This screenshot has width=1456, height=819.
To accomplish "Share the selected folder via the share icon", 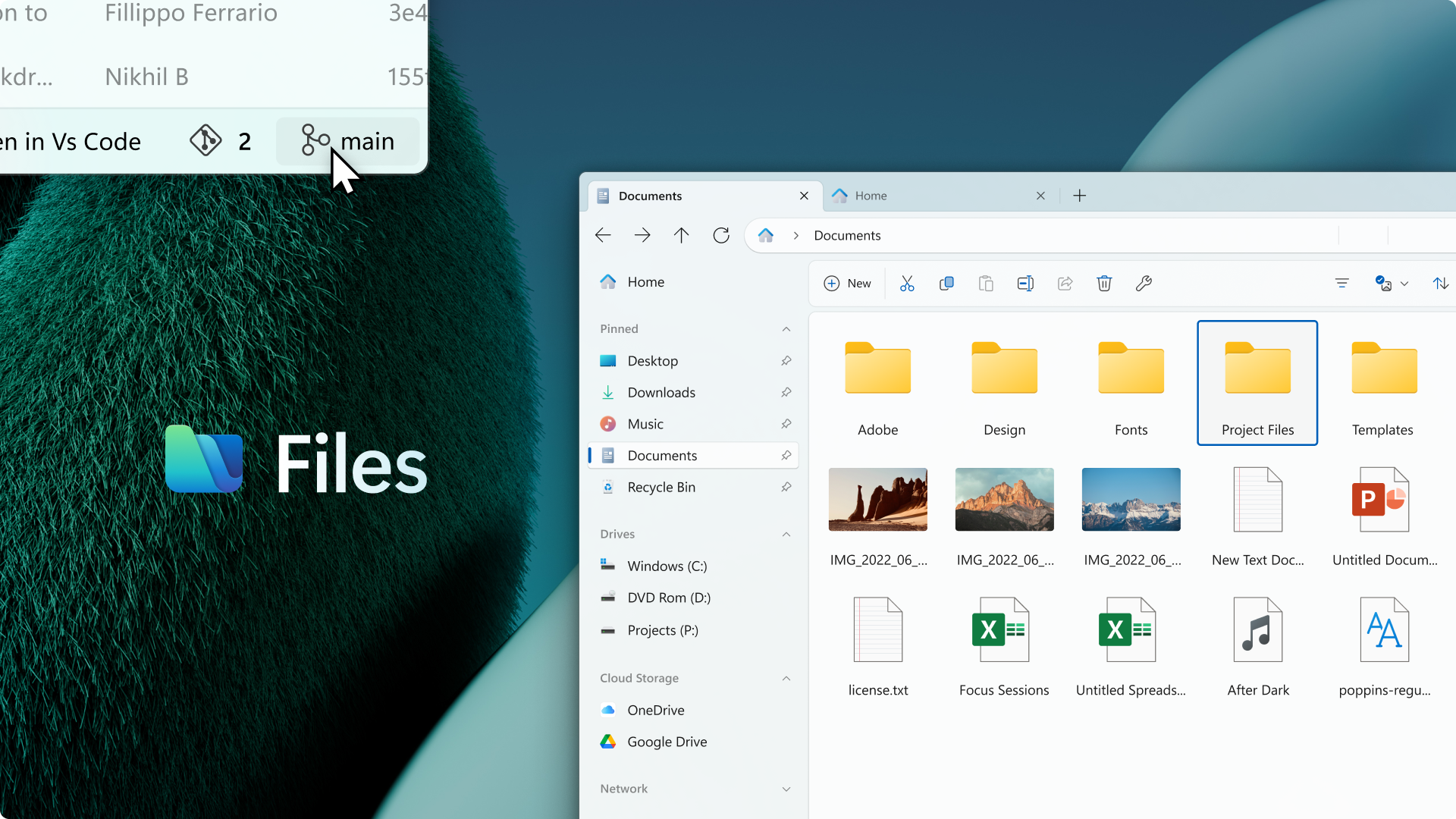I will [x=1065, y=283].
